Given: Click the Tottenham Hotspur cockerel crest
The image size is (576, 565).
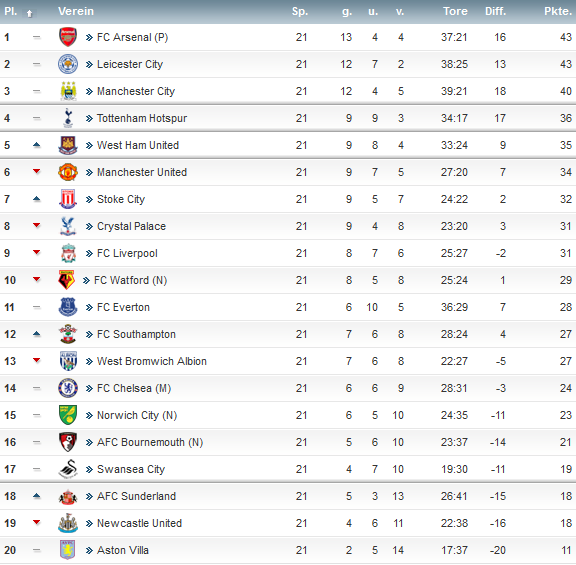Looking at the screenshot, I should click(68, 118).
